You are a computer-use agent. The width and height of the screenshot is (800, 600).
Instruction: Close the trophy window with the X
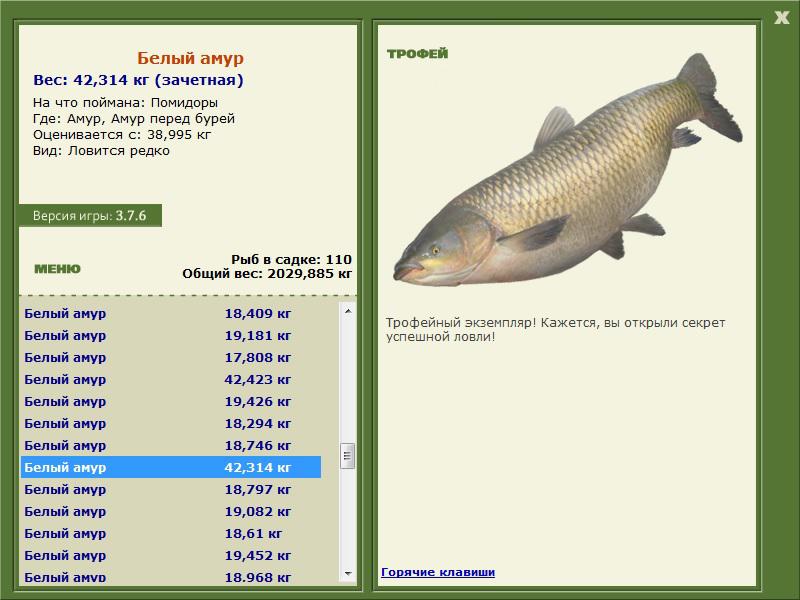pos(781,18)
